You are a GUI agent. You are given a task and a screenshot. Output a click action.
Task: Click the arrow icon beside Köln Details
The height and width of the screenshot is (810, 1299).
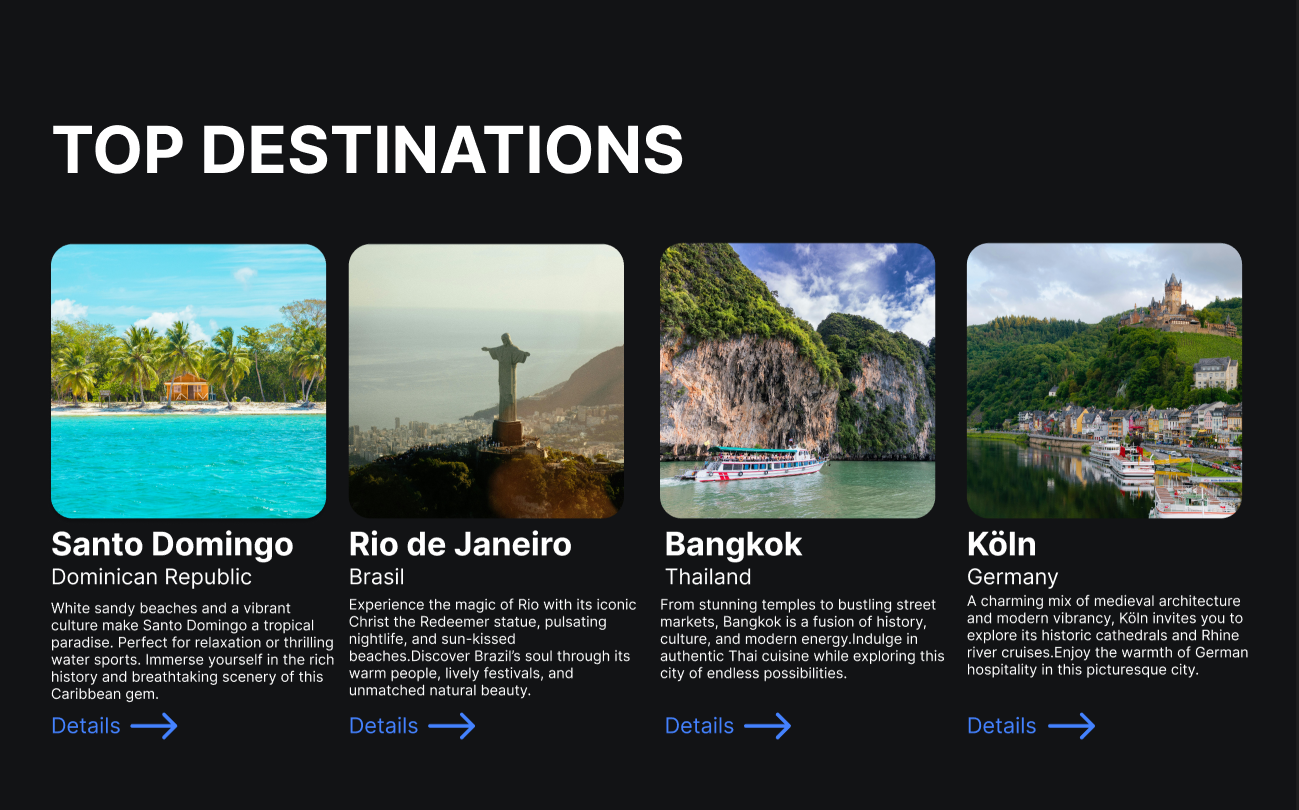[1071, 726]
